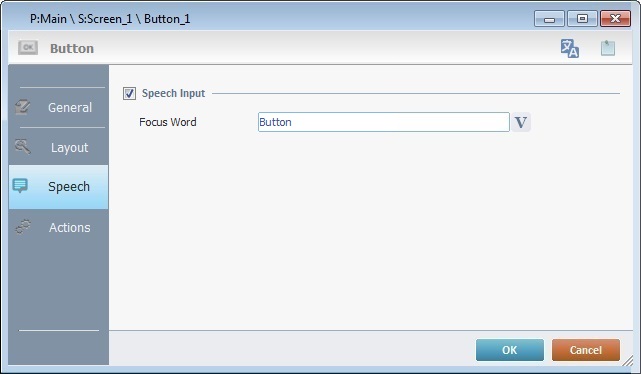Open the Layout tab
Image resolution: width=641 pixels, height=374 pixels.
[58, 147]
